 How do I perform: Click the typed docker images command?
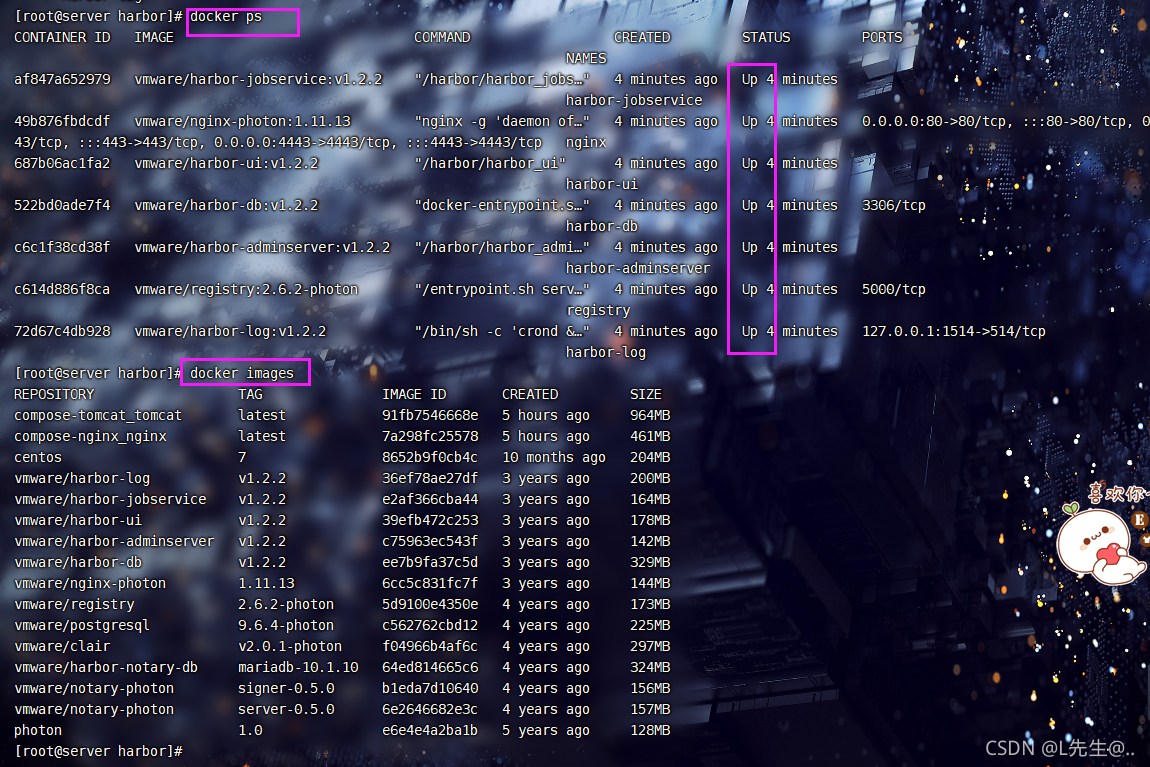[242, 373]
